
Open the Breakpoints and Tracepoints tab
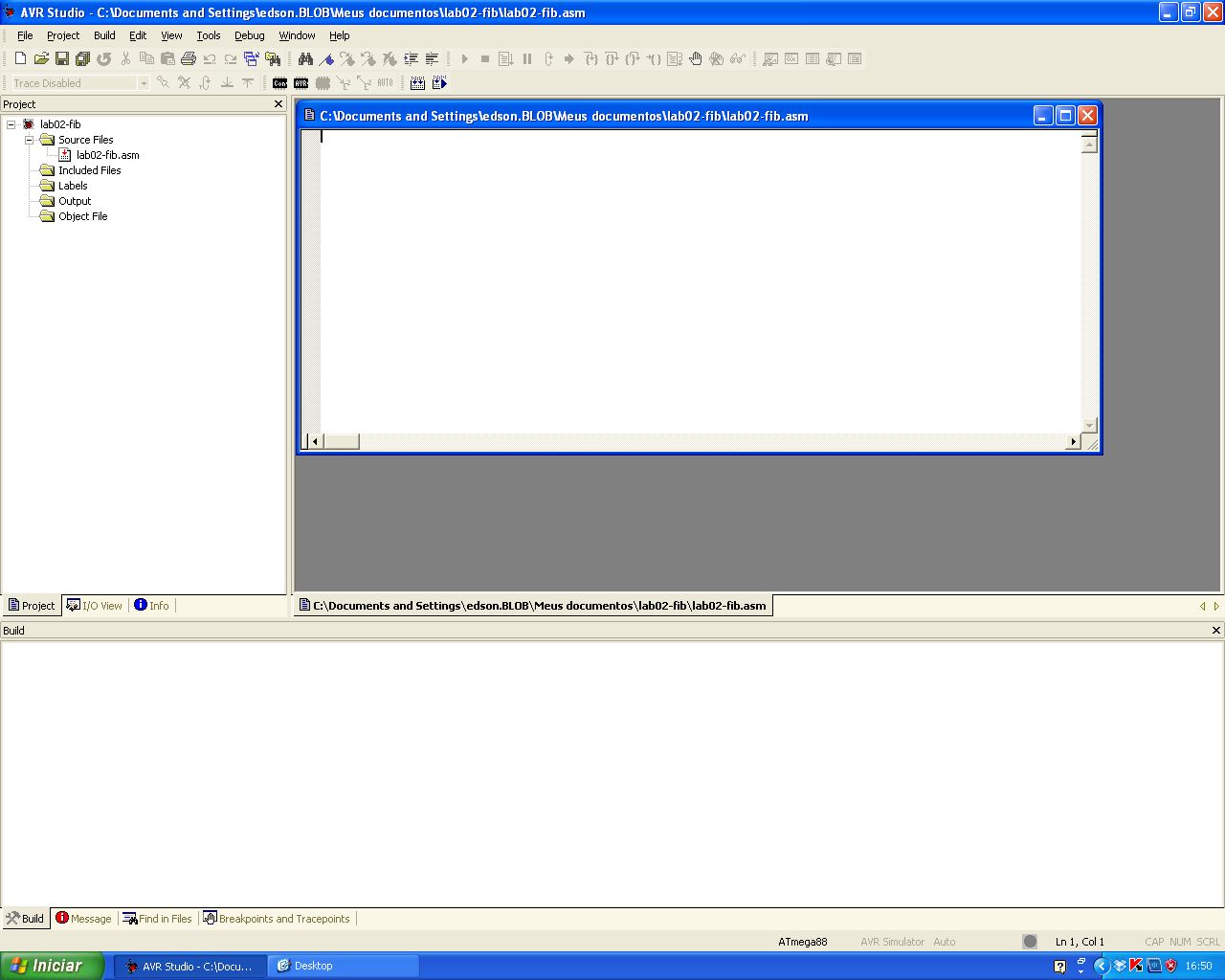click(277, 919)
